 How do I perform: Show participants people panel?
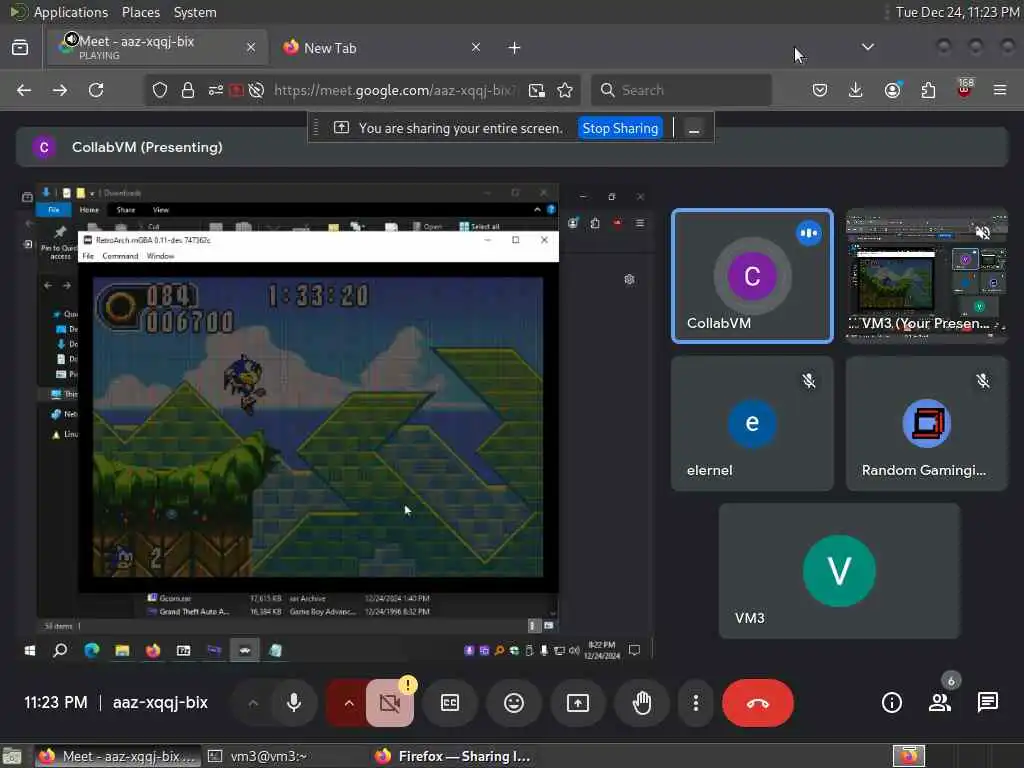940,703
